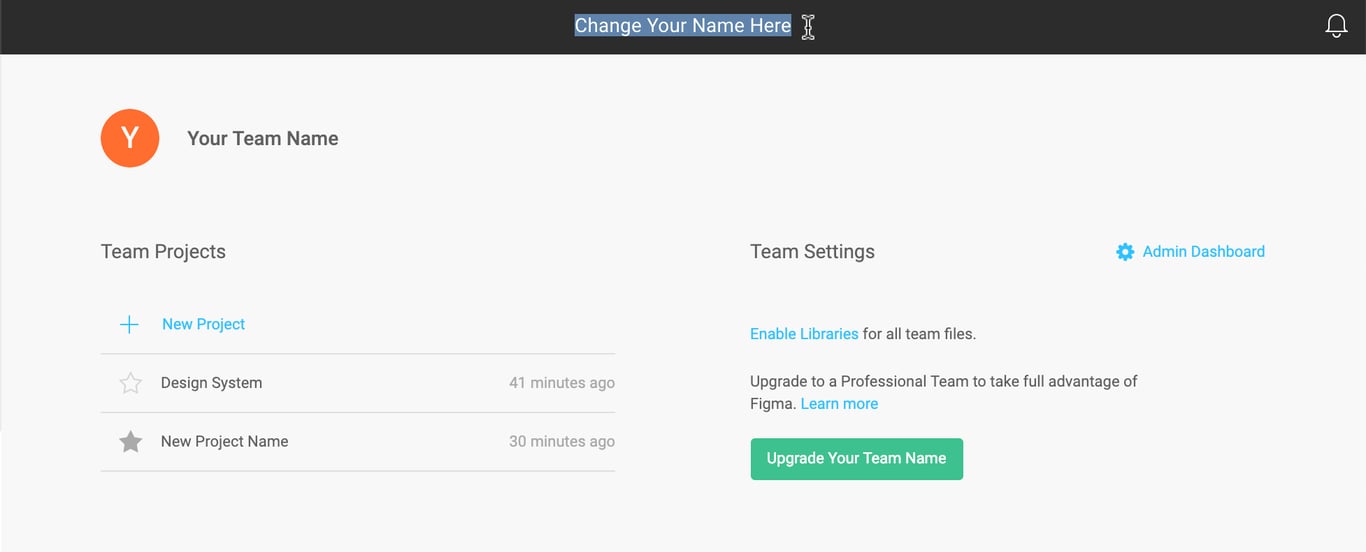The width and height of the screenshot is (1366, 552).
Task: Click the Your Team Name heading
Action: tap(262, 139)
